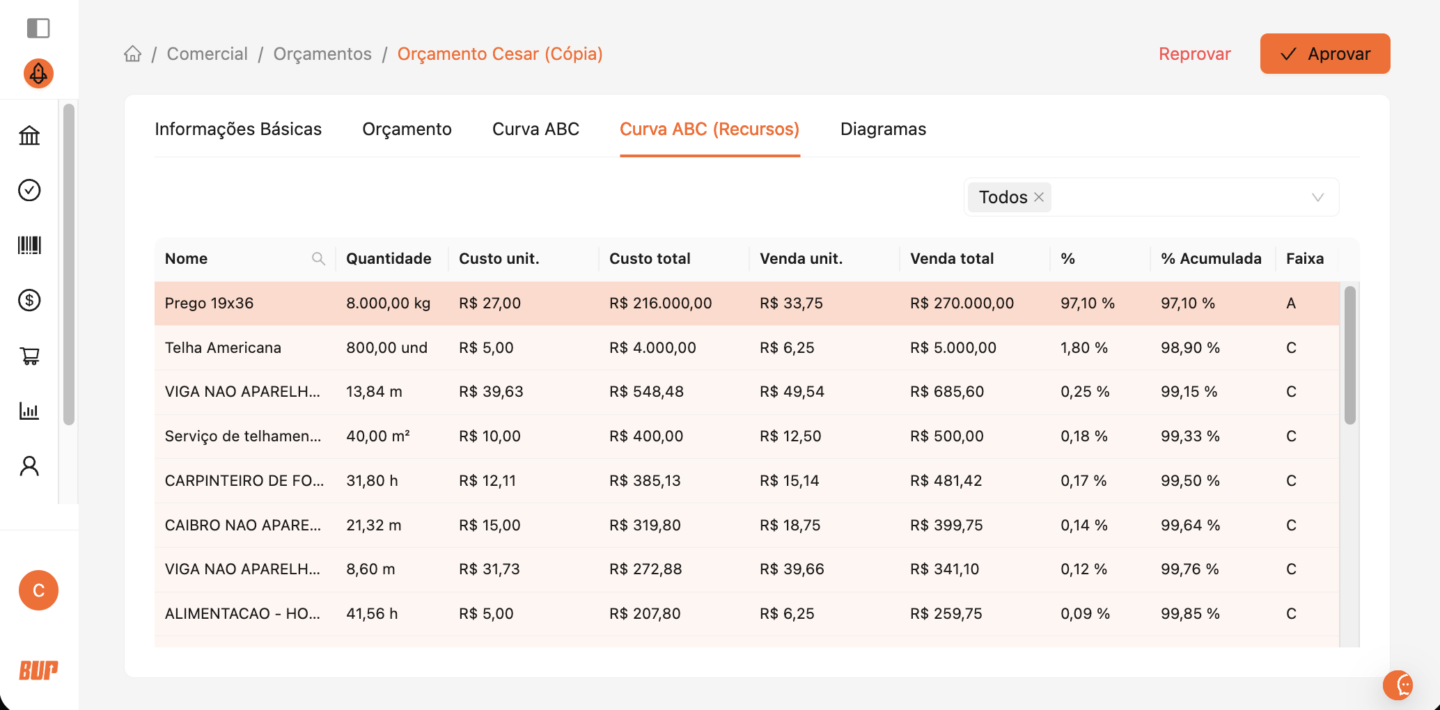The width and height of the screenshot is (1440, 710).
Task: Select the CAIBRO NAO APARE... row
Action: click(747, 525)
